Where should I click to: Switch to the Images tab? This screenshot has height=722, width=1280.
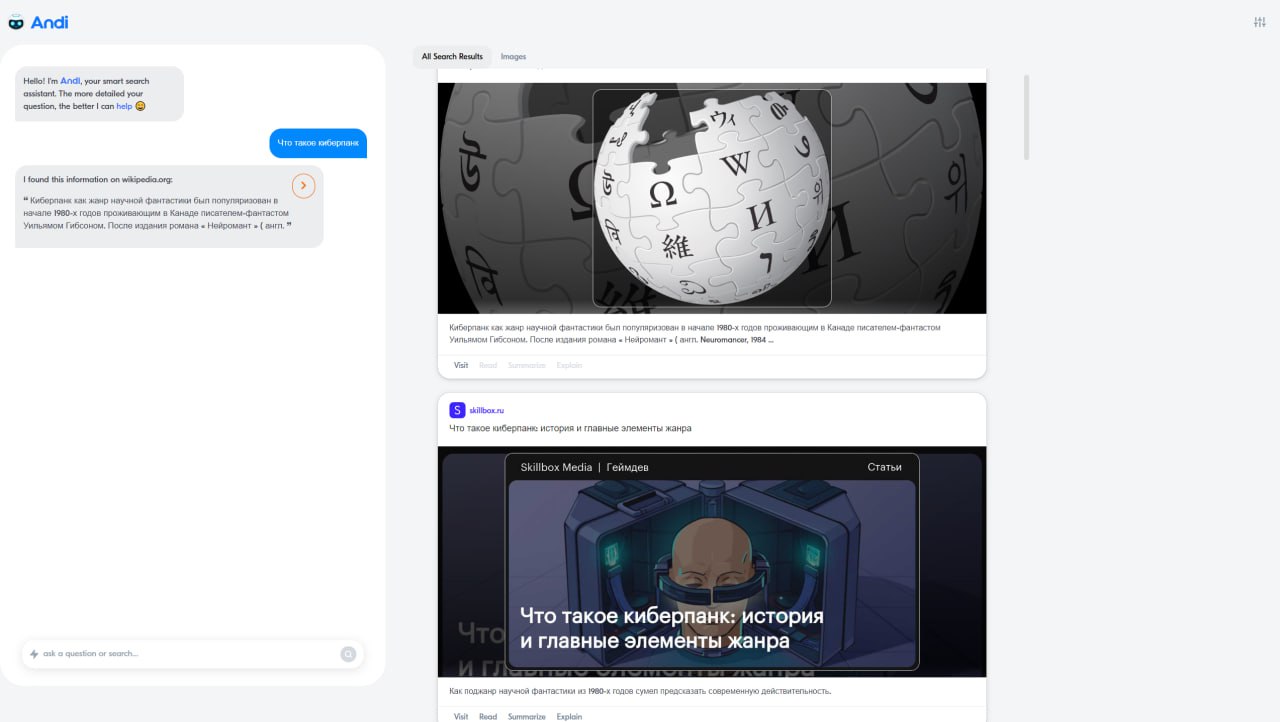513,57
